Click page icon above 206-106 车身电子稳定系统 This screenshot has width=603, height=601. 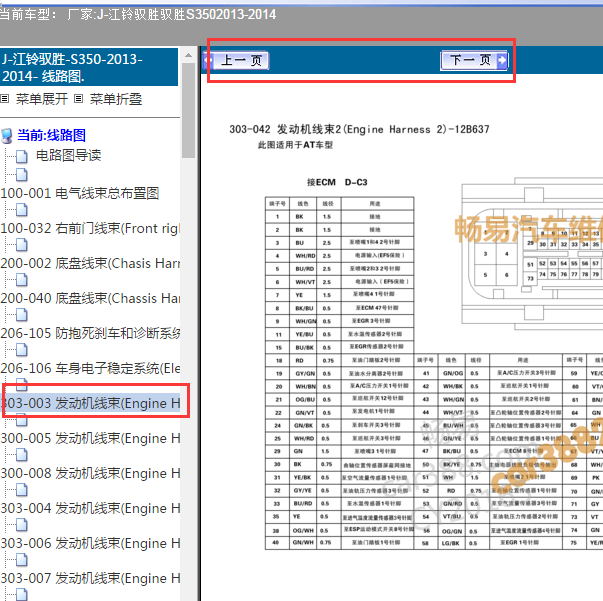tap(22, 349)
